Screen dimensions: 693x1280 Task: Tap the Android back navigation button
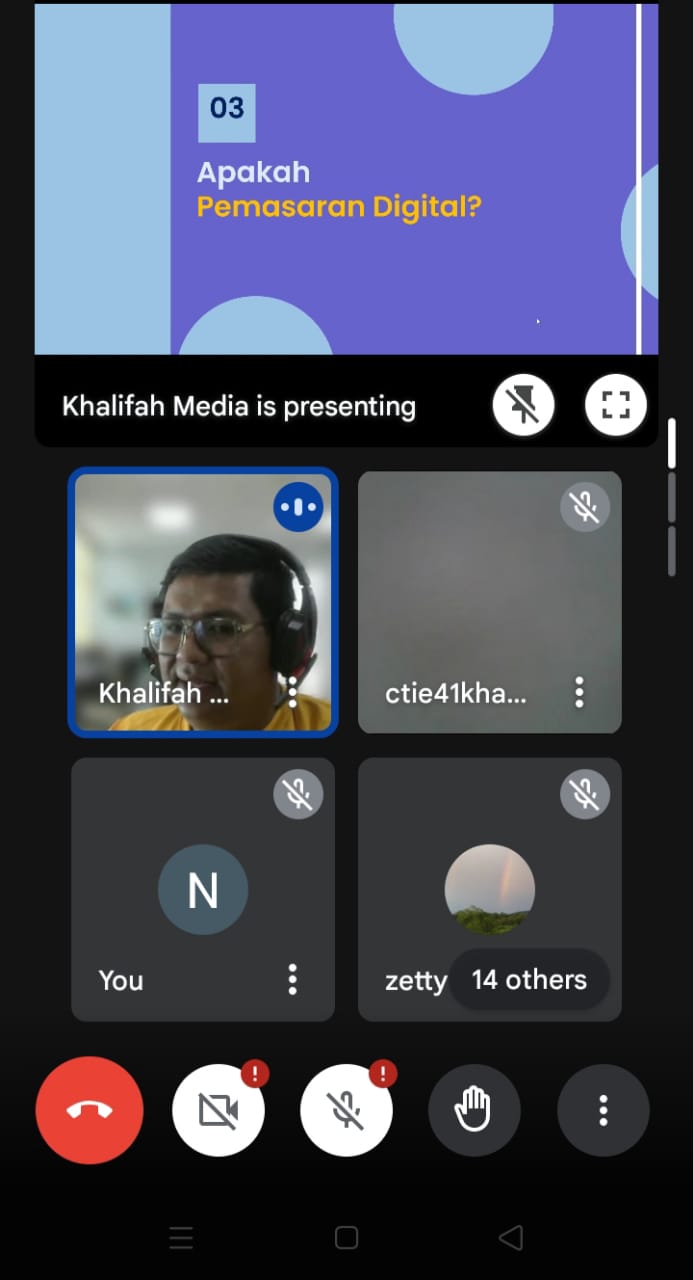tap(511, 1238)
